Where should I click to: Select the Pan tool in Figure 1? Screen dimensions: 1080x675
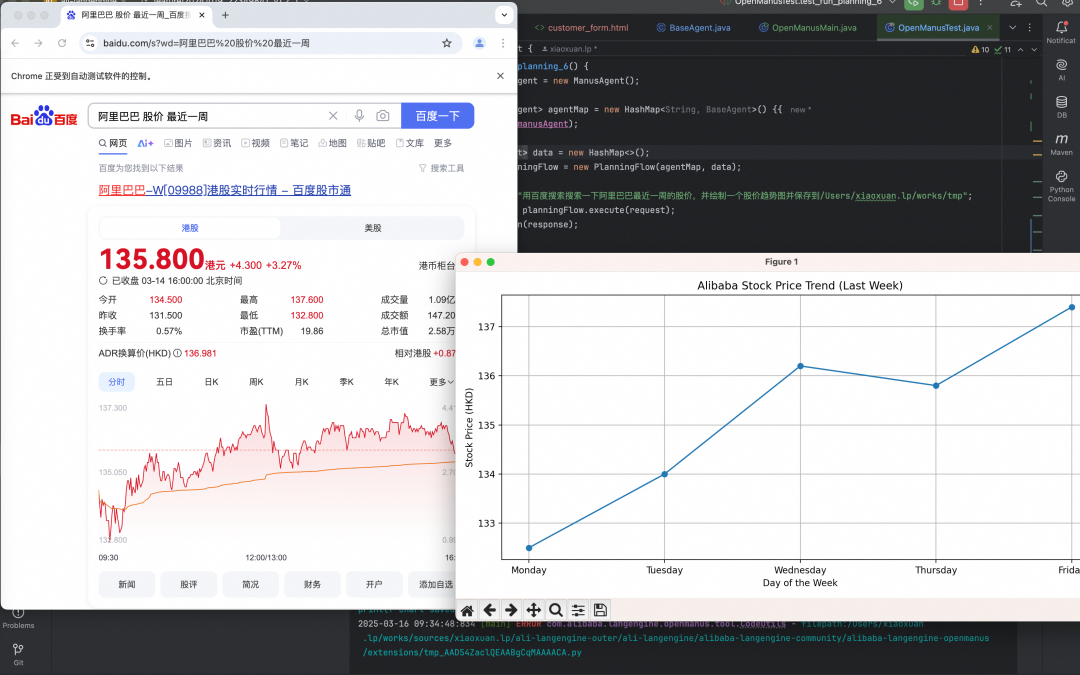click(x=533, y=610)
